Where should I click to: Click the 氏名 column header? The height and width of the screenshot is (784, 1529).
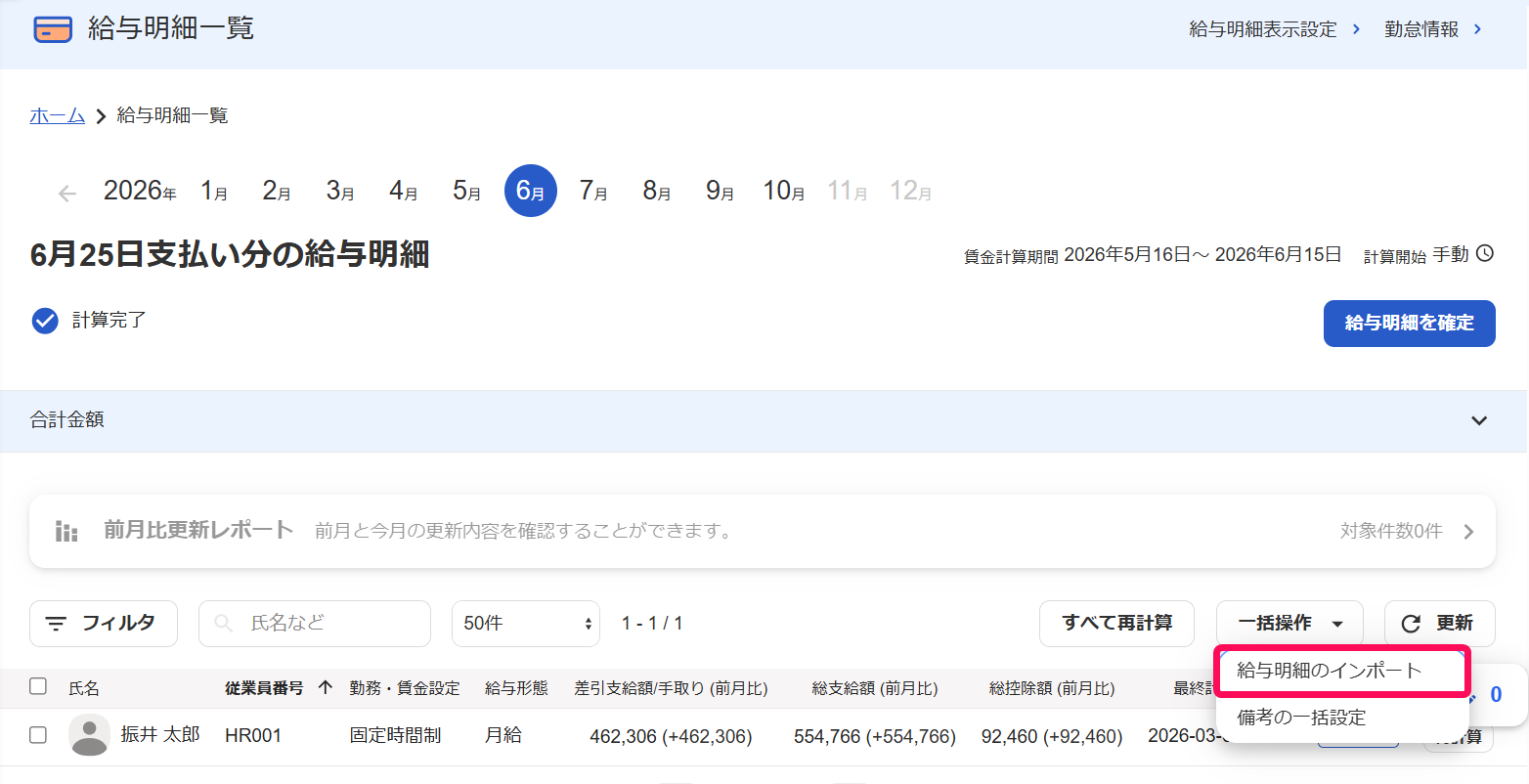click(x=84, y=688)
